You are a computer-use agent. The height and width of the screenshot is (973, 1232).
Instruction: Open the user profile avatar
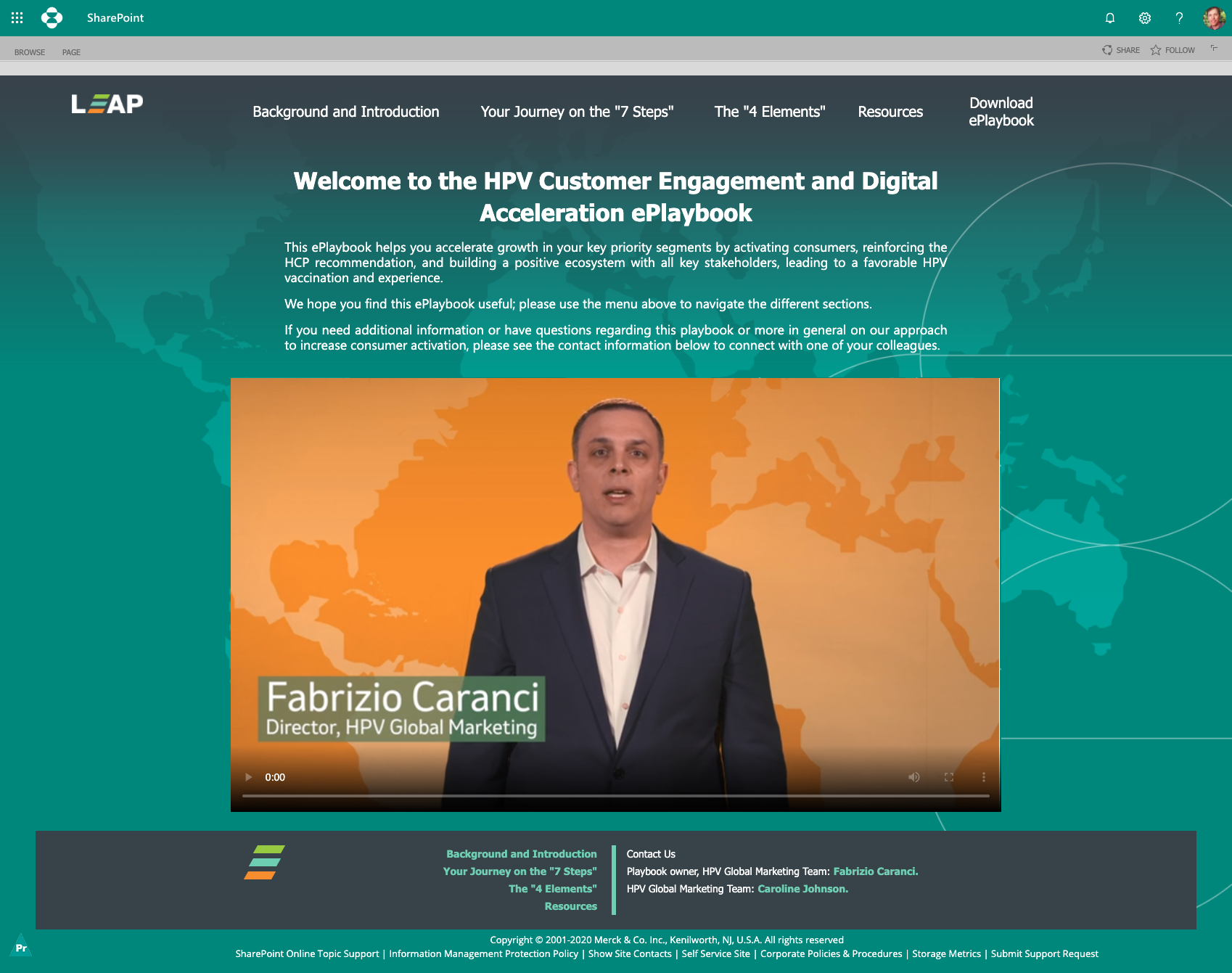(1214, 18)
